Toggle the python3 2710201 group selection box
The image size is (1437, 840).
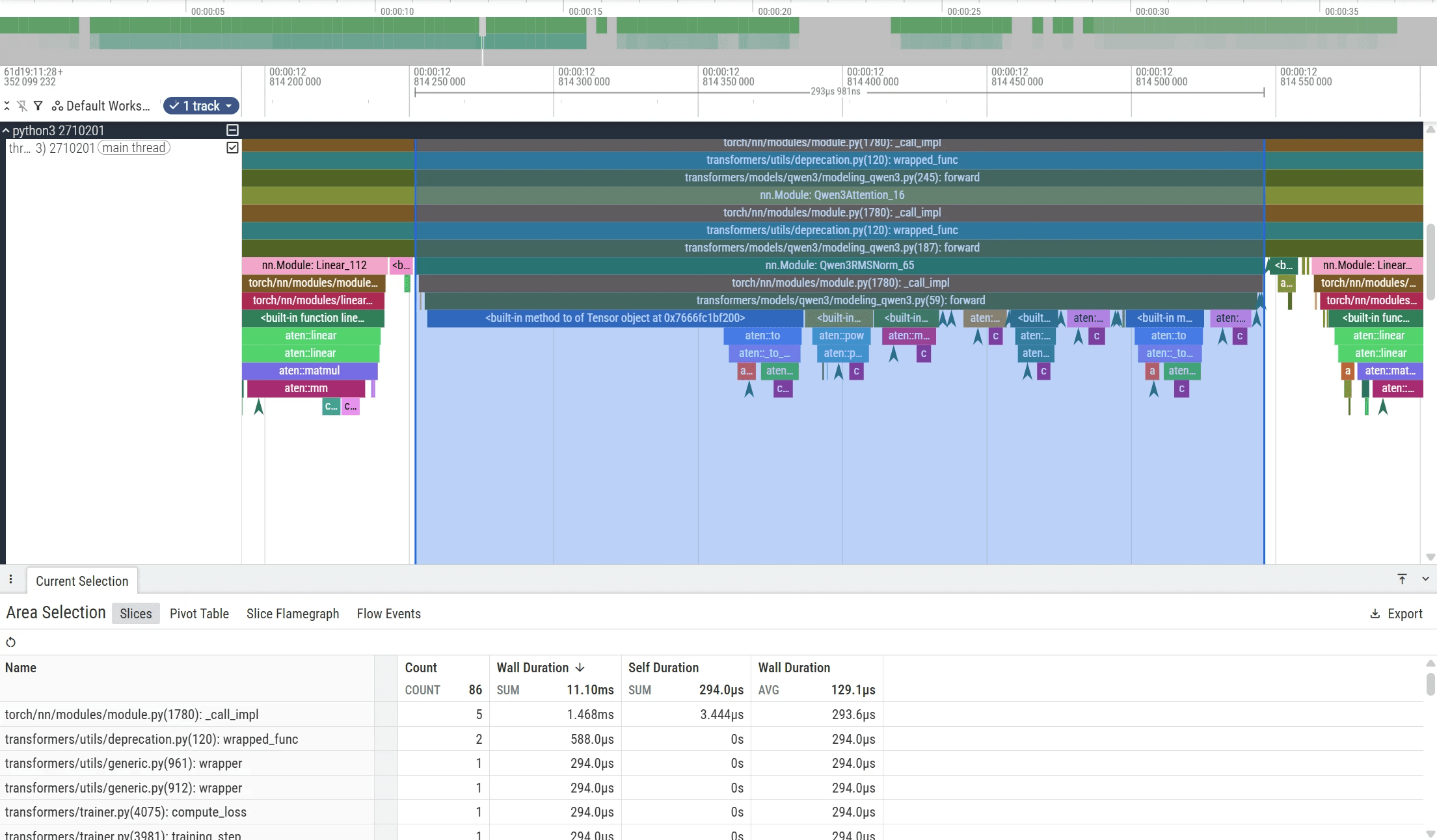coord(232,130)
